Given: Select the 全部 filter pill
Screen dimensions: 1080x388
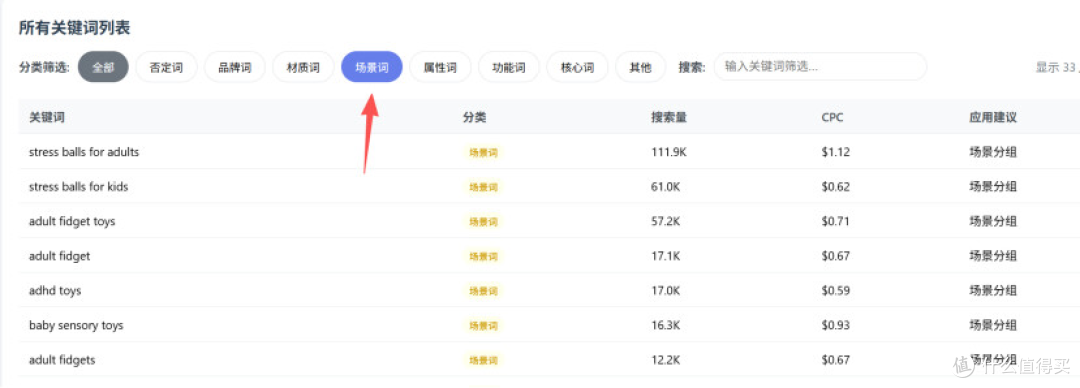Looking at the screenshot, I should tap(103, 68).
